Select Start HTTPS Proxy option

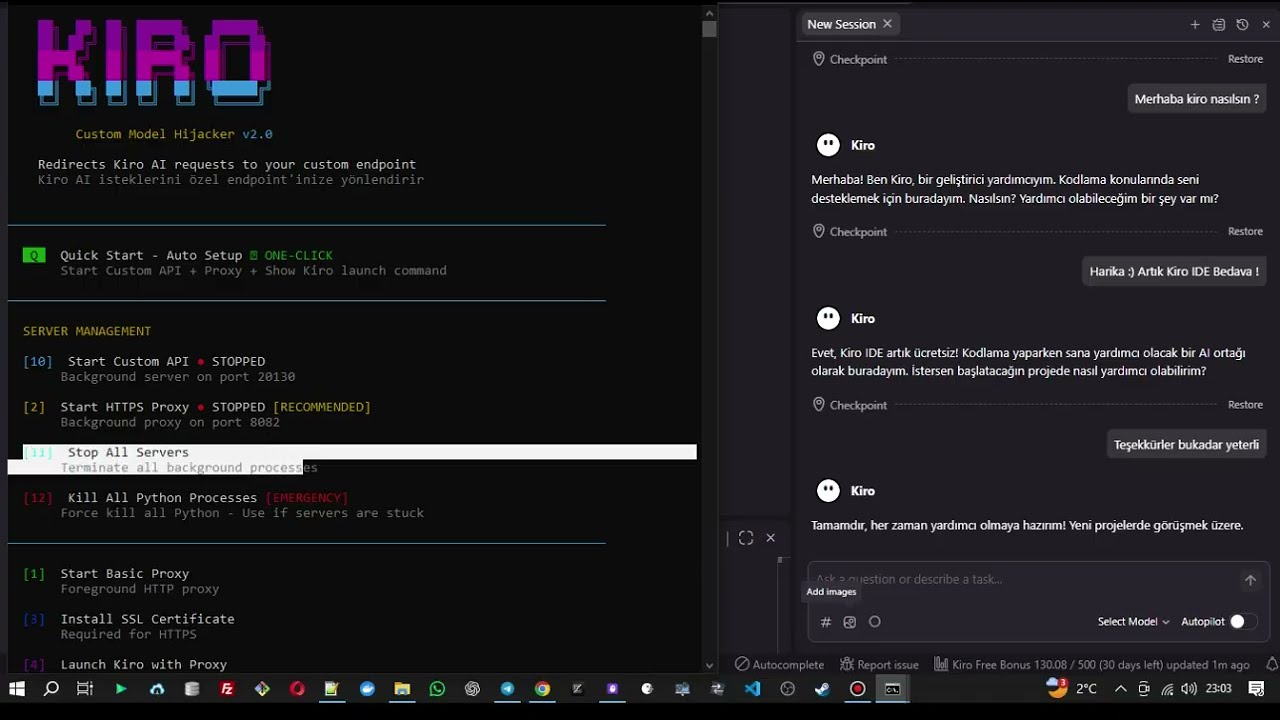(197, 414)
